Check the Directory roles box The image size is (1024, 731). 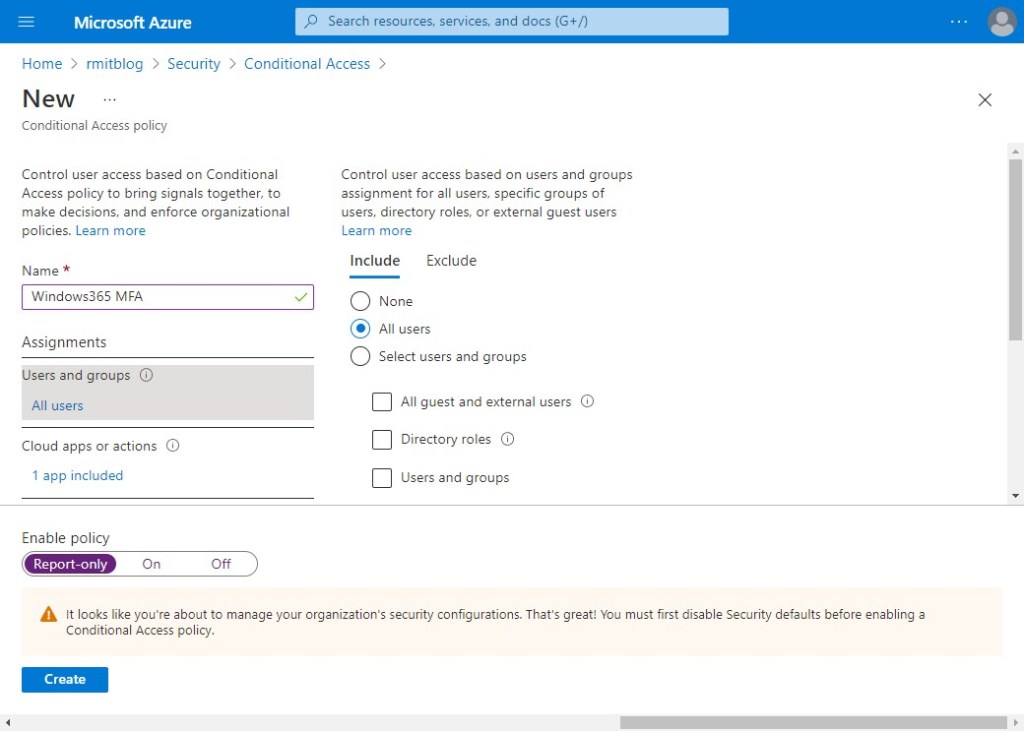point(381,439)
